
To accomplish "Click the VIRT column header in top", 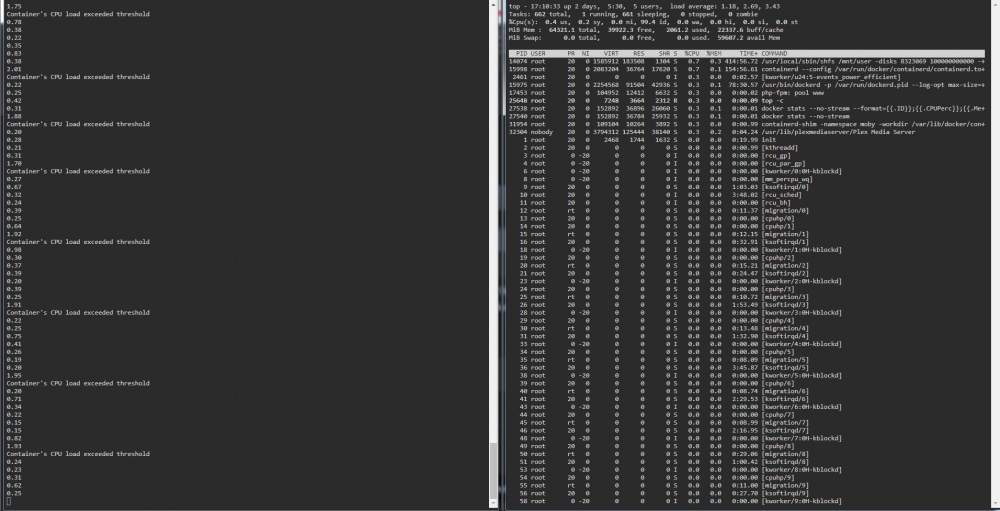I will pyautogui.click(x=611, y=54).
